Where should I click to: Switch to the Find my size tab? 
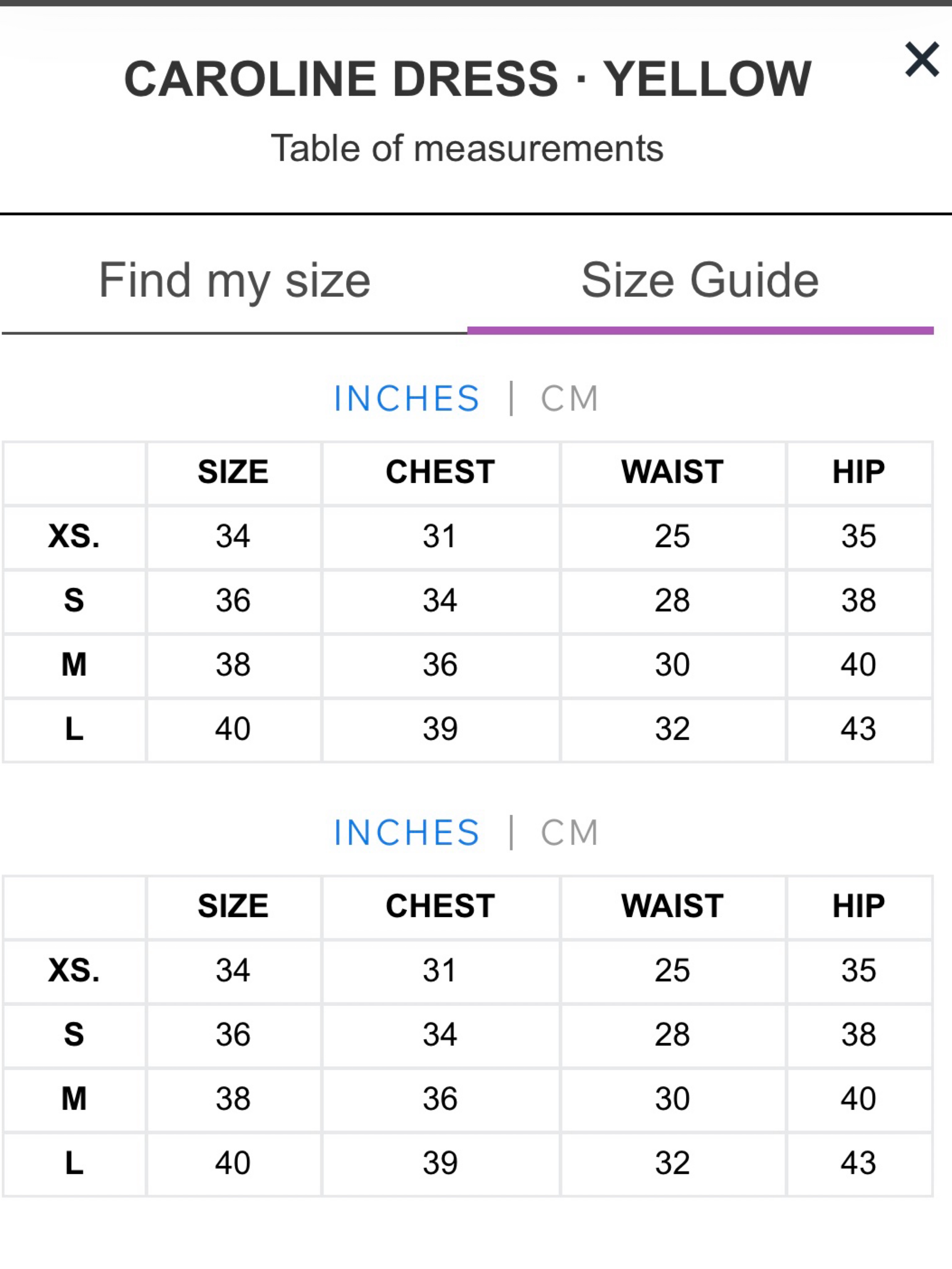point(235,281)
